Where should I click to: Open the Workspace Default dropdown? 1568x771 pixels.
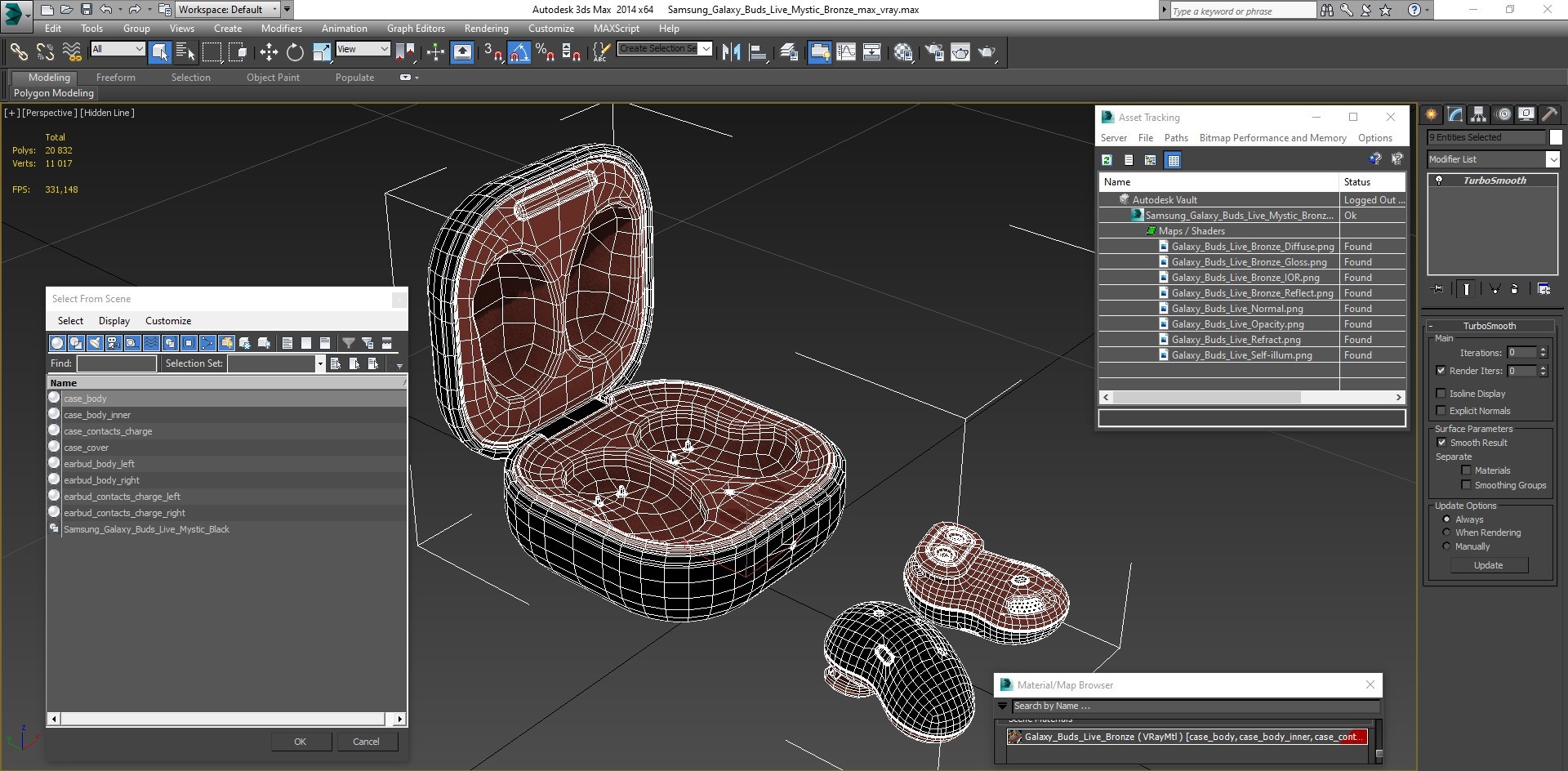tap(229, 10)
